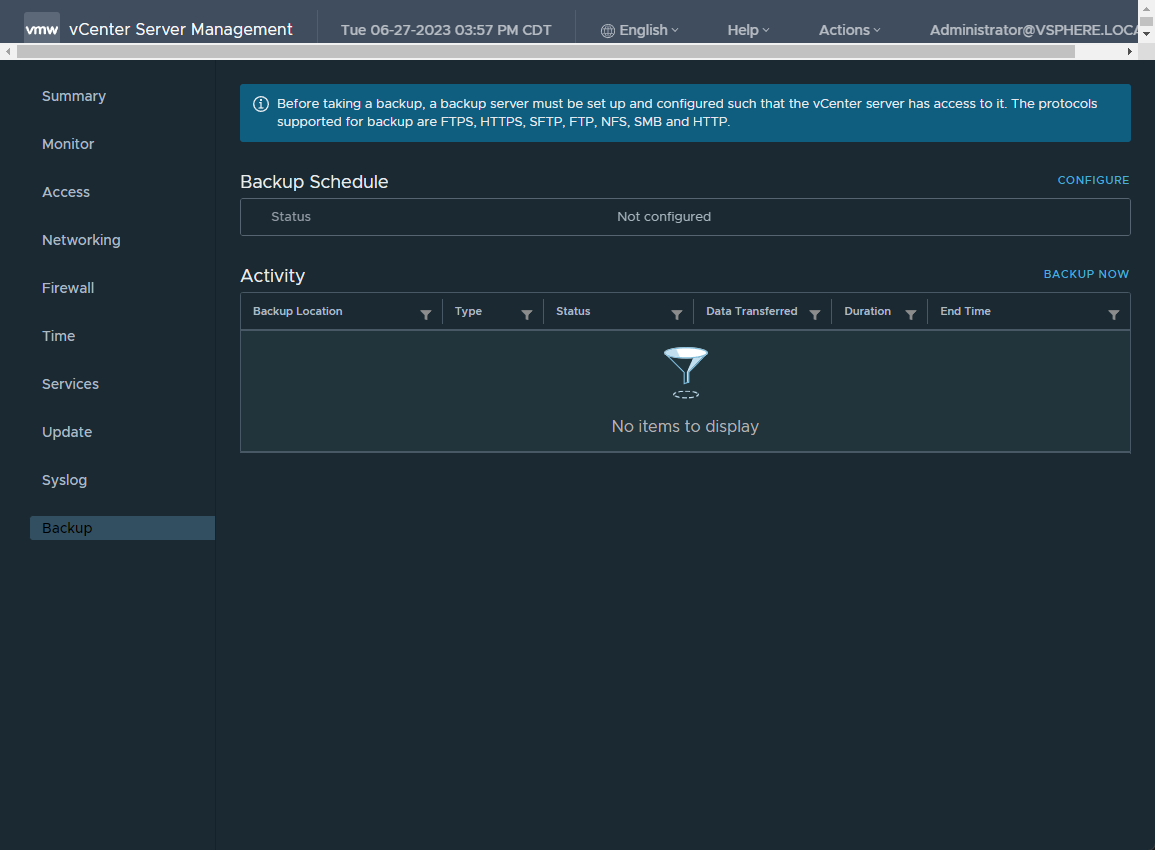Image resolution: width=1155 pixels, height=850 pixels.
Task: Open the Networking section
Action: click(x=81, y=240)
